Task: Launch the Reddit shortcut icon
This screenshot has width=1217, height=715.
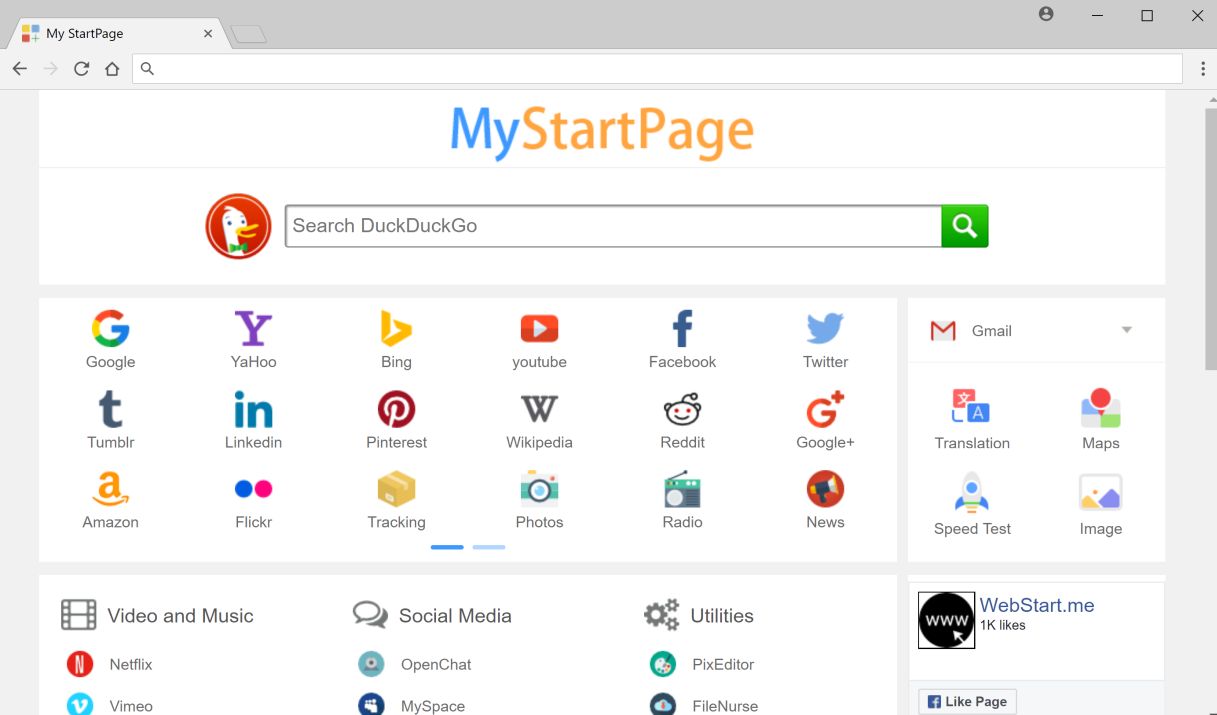Action: point(682,409)
